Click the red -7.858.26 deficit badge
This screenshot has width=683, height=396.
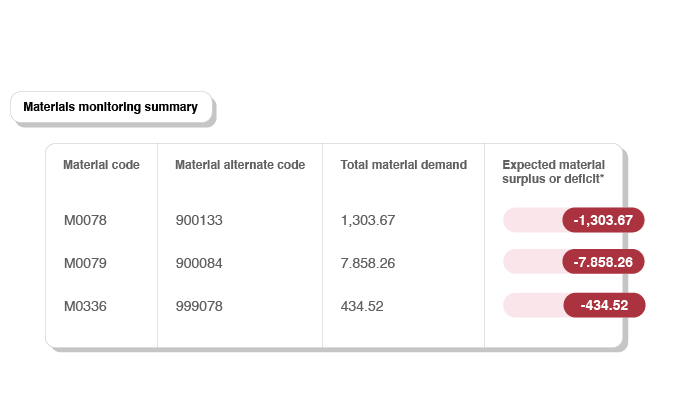tap(603, 262)
